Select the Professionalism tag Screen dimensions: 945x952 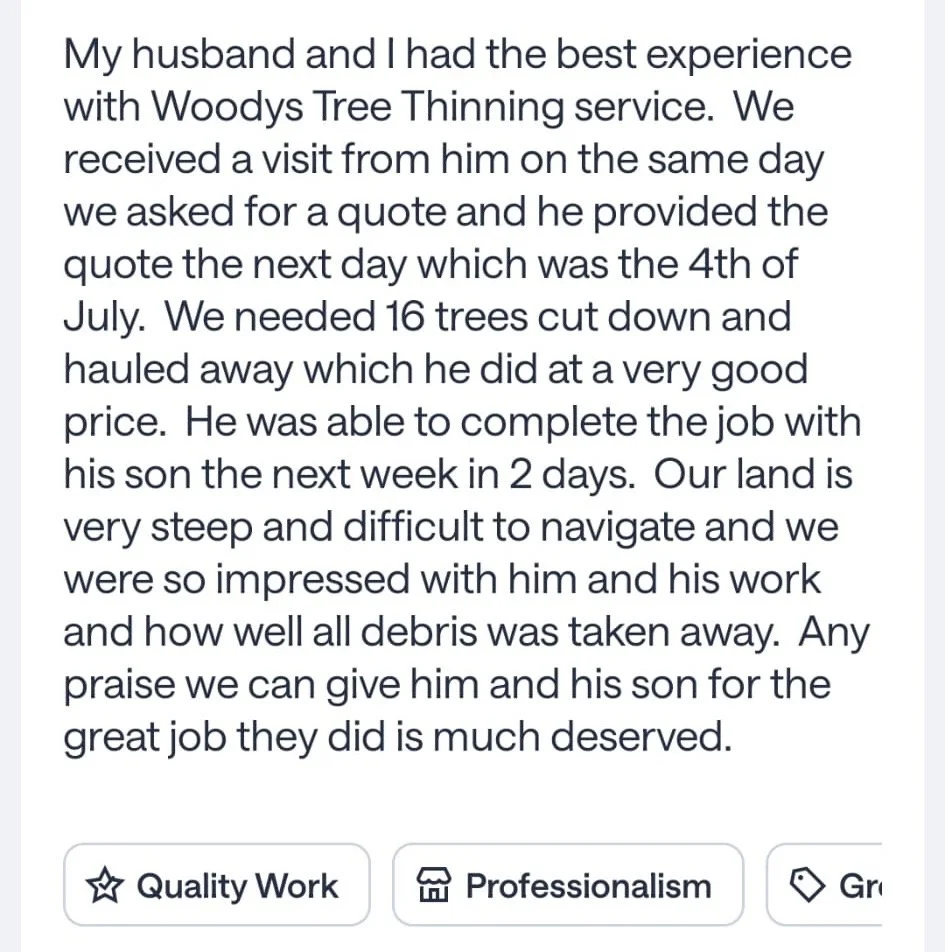[x=568, y=885]
